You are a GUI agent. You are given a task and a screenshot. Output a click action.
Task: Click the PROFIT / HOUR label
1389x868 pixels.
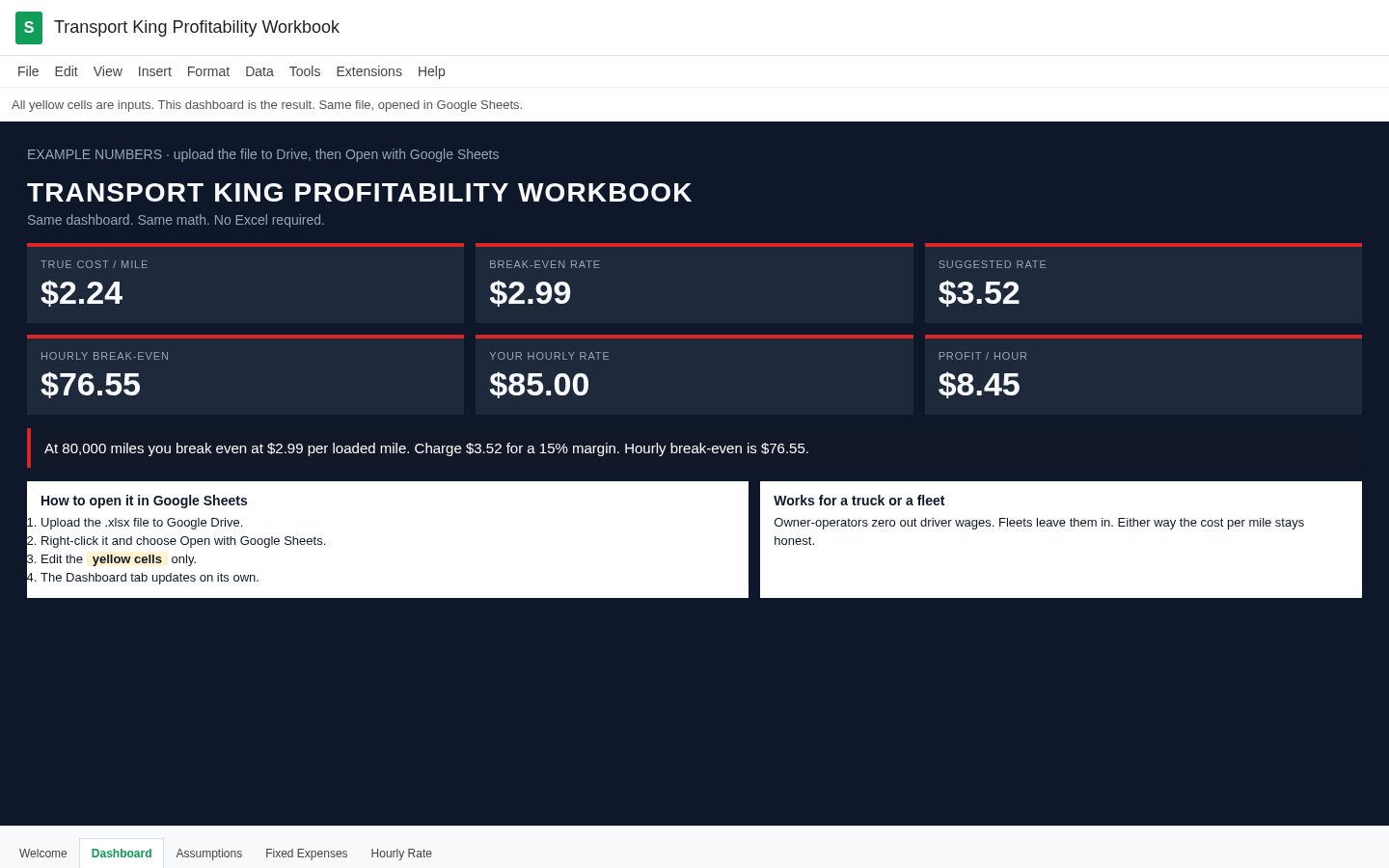click(x=983, y=356)
